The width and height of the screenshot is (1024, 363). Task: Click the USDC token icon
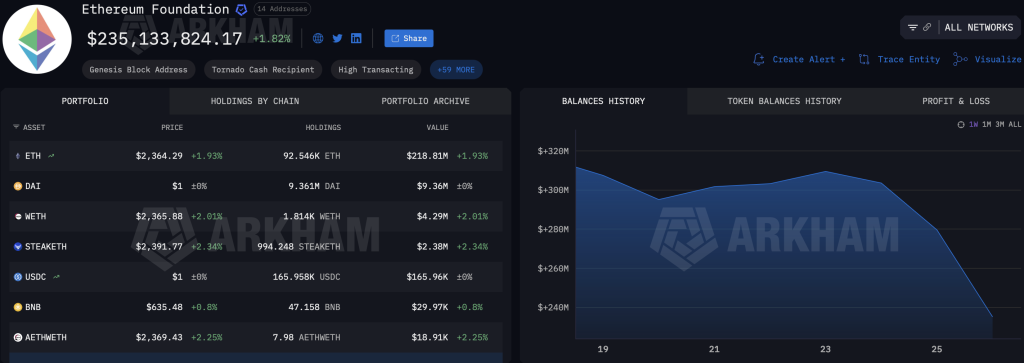tap(18, 277)
